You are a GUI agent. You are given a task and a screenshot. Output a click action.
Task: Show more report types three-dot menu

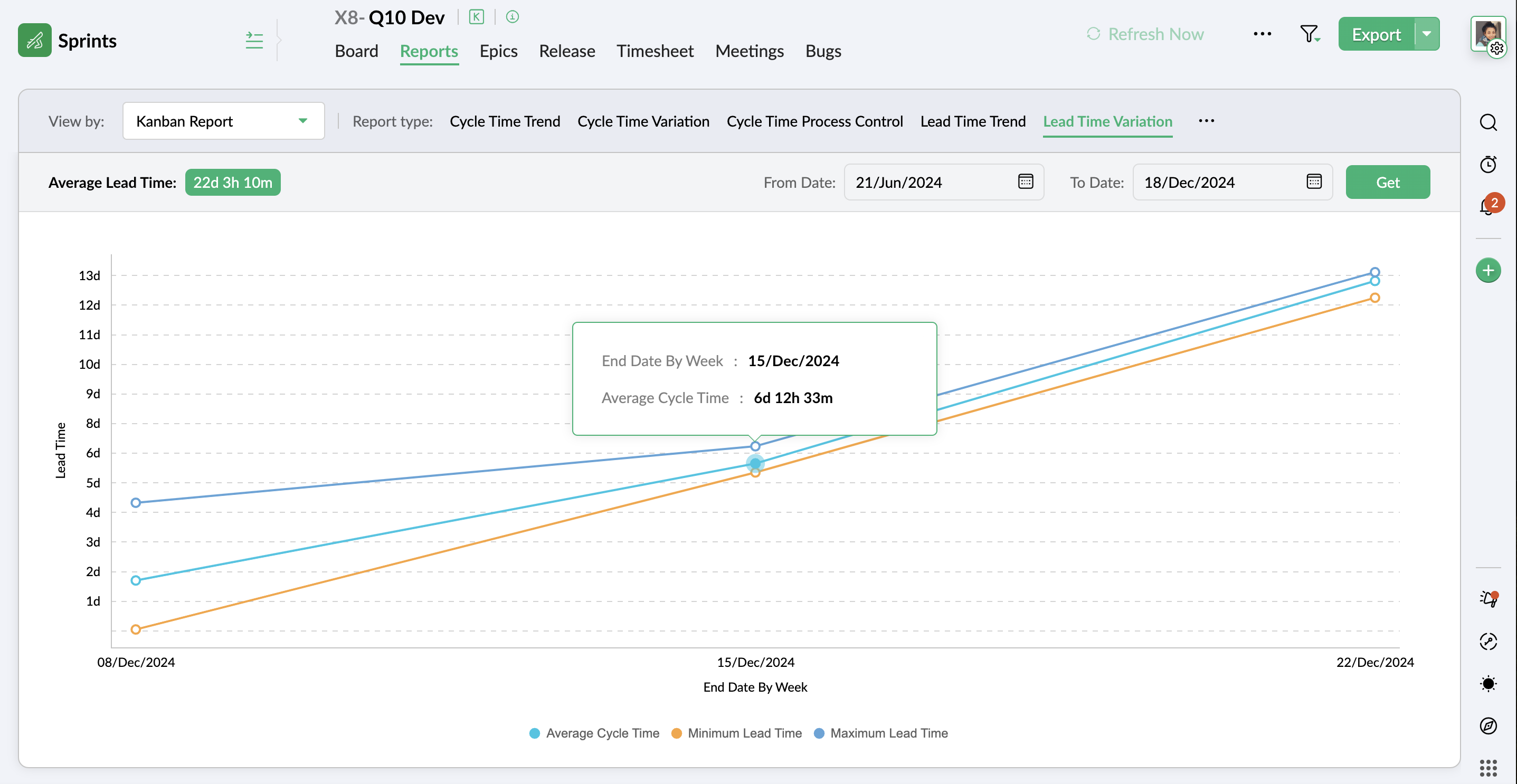pos(1206,121)
